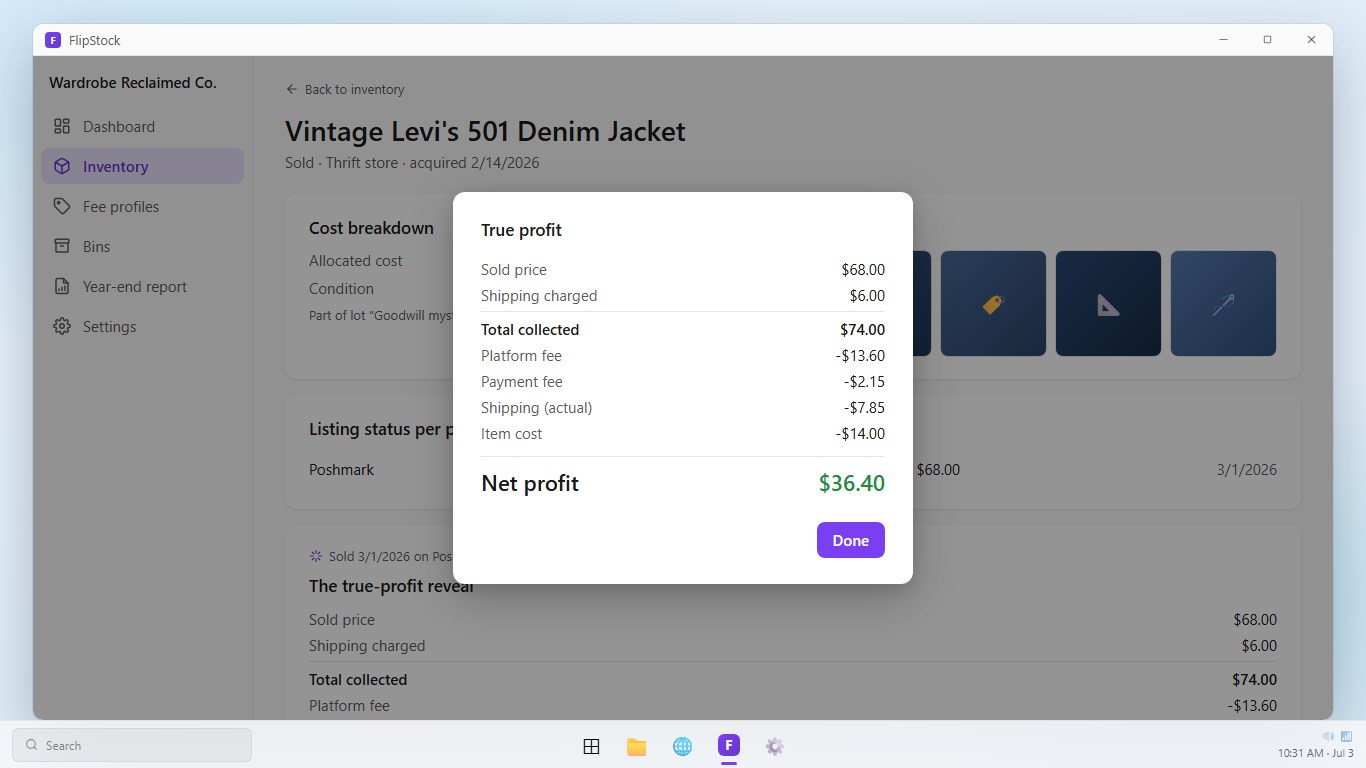Click the Inventory cube icon
Image resolution: width=1366 pixels, height=768 pixels.
(62, 166)
